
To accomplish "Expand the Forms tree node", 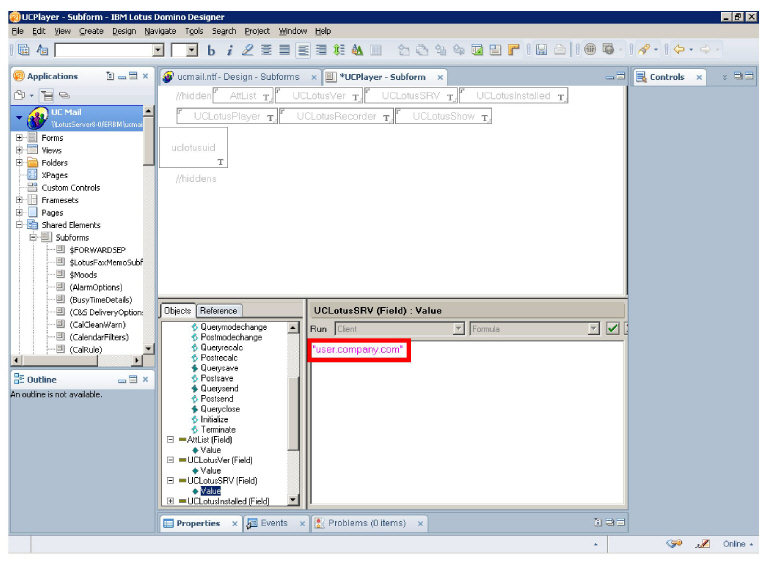I will click(20, 137).
